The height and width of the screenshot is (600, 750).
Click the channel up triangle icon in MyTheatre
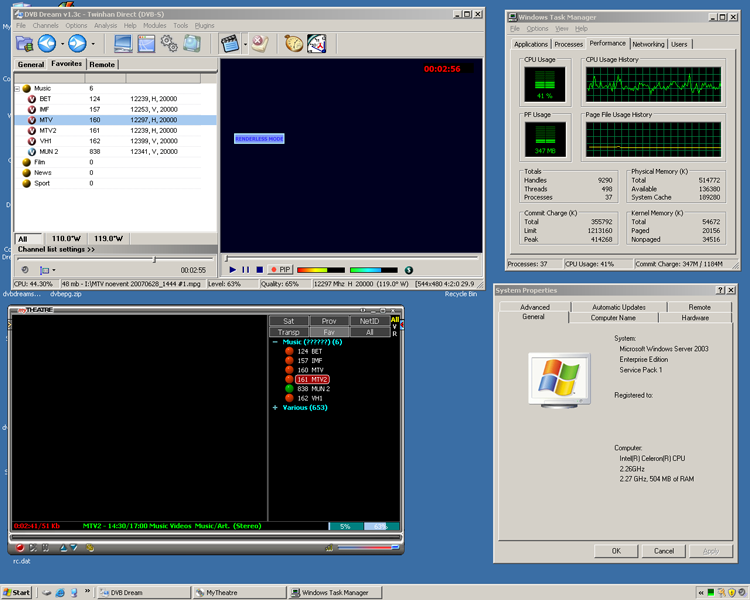click(64, 548)
